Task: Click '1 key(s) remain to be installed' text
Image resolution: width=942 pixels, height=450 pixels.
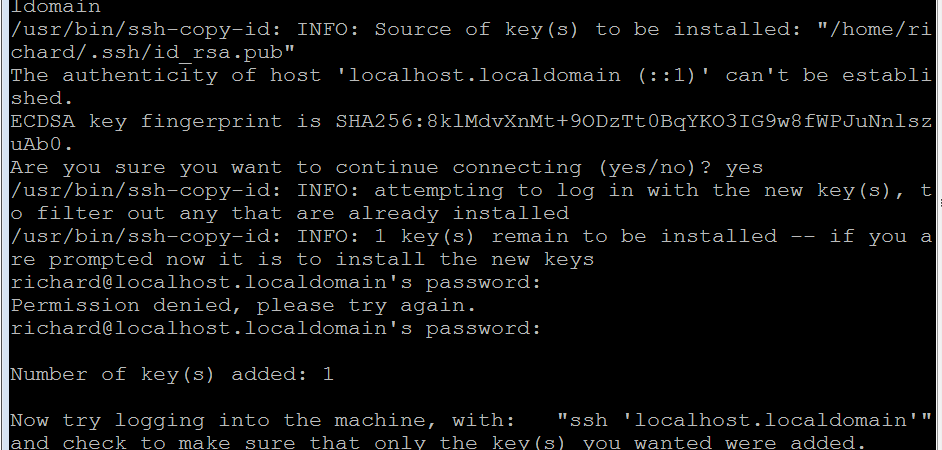Action: [x=575, y=236]
